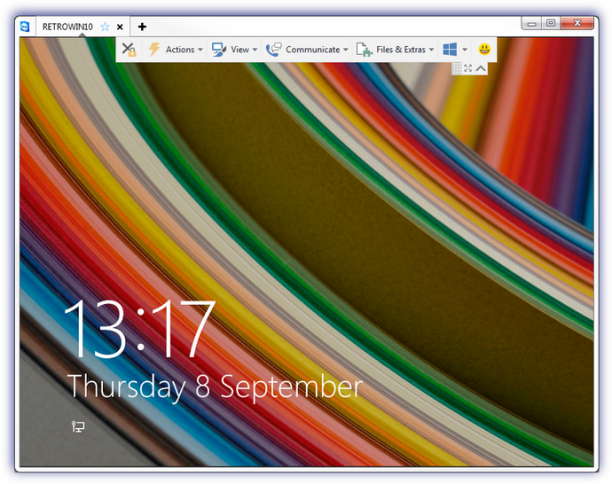Open the Communicate menu

click(307, 50)
